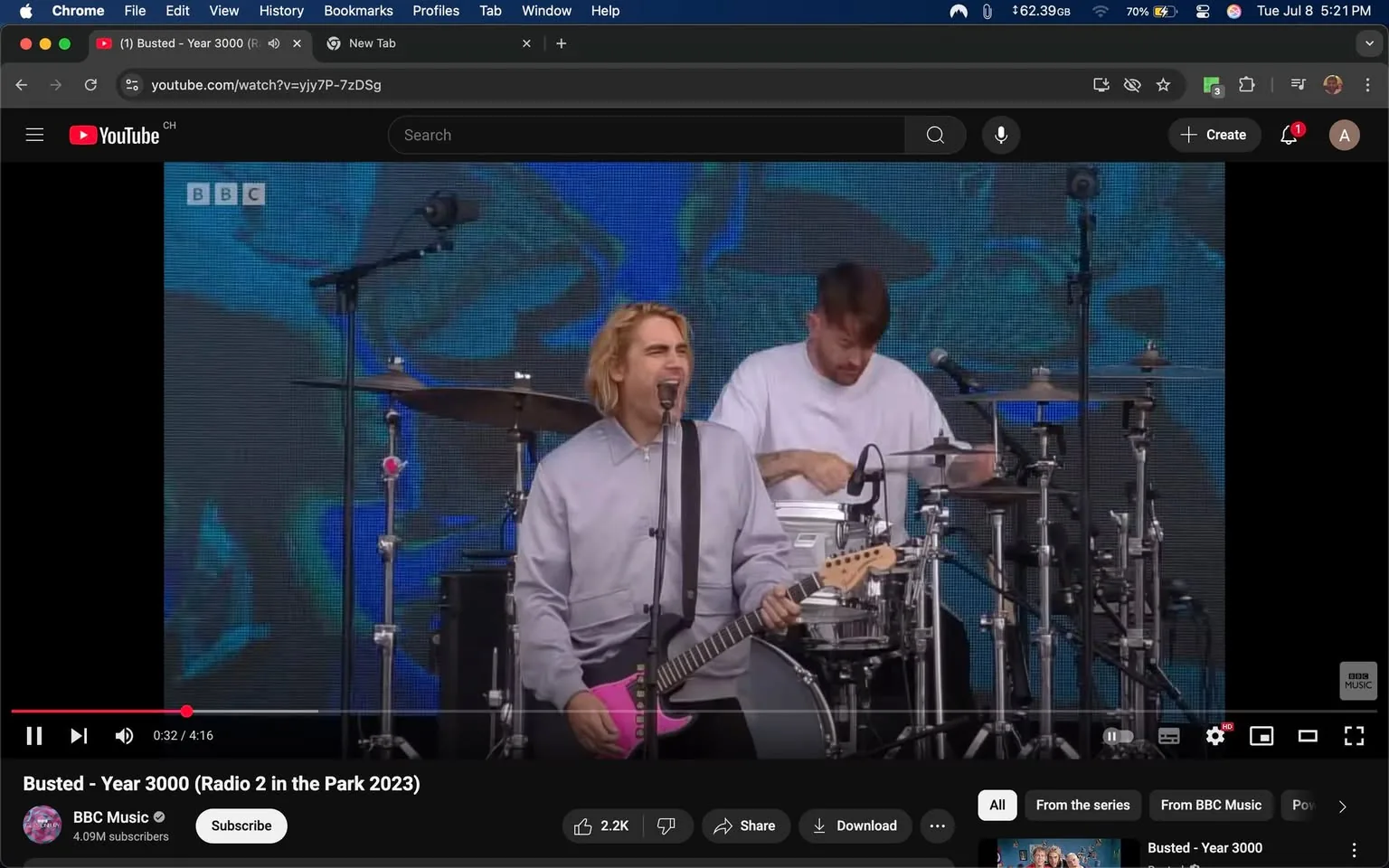
Task: Enter fullscreen mode
Action: pyautogui.click(x=1353, y=735)
